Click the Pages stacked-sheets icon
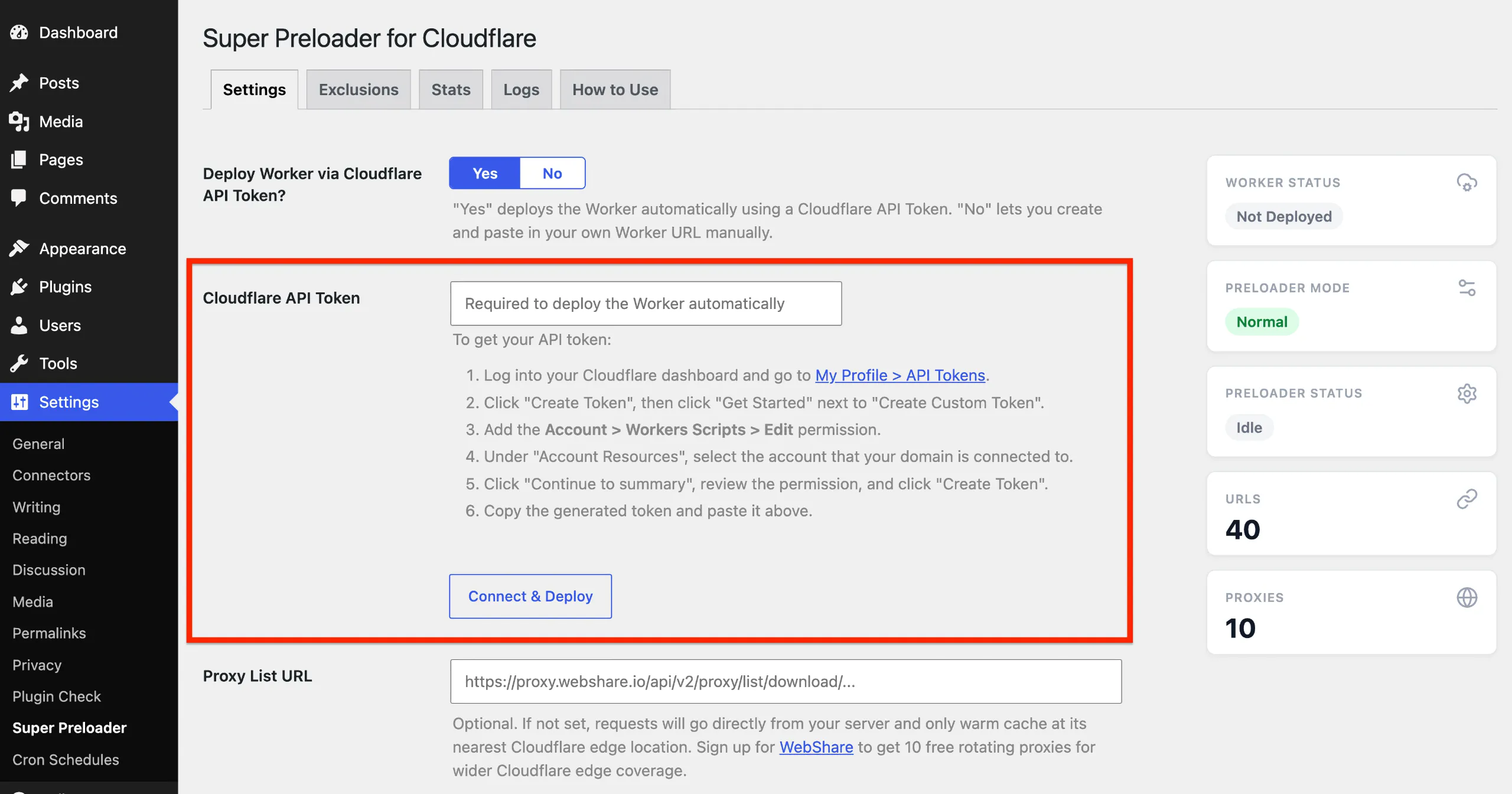Screen dimensions: 1512x794 [x=19, y=160]
